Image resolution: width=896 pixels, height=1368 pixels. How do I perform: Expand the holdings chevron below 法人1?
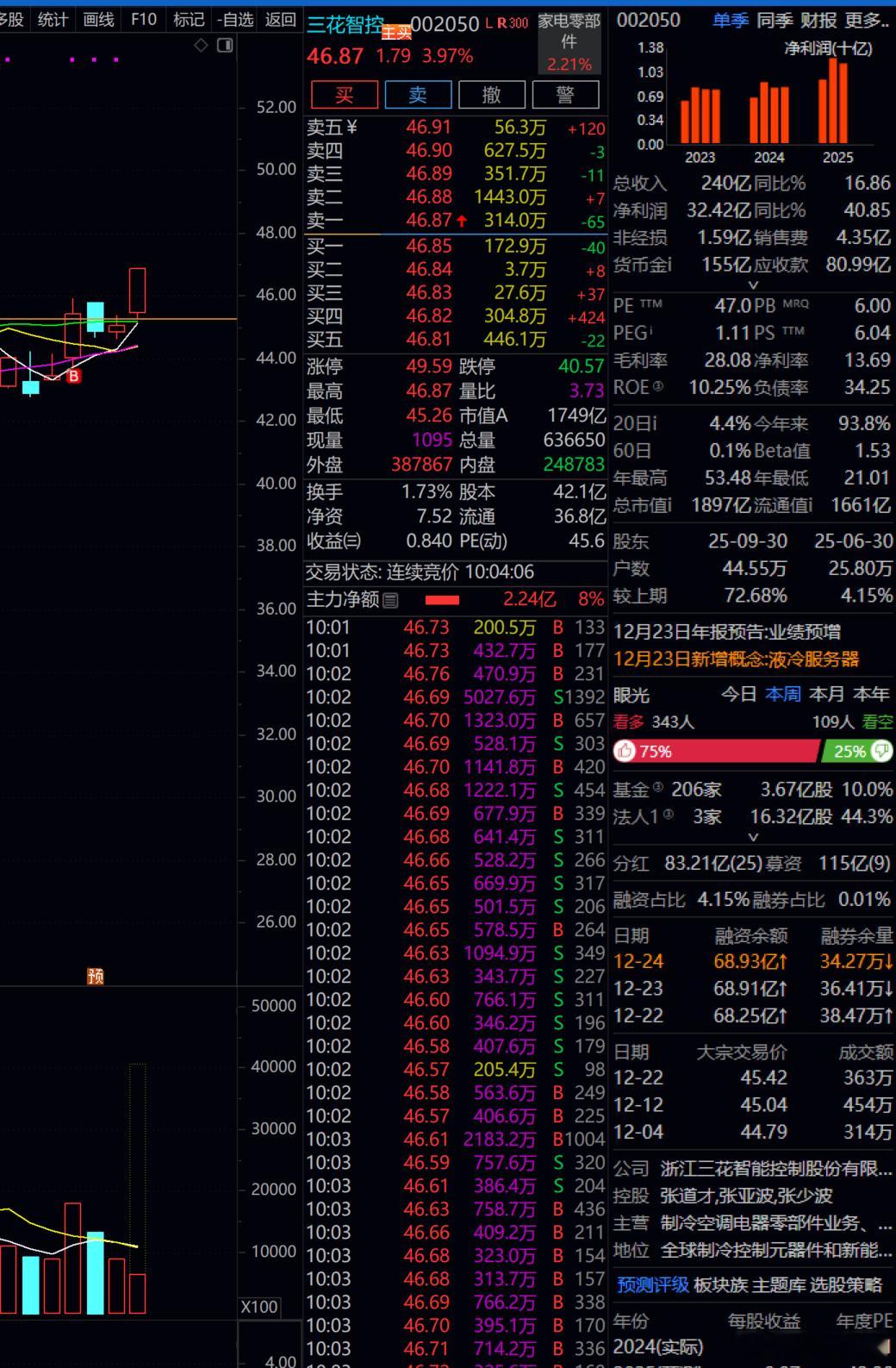(x=753, y=836)
